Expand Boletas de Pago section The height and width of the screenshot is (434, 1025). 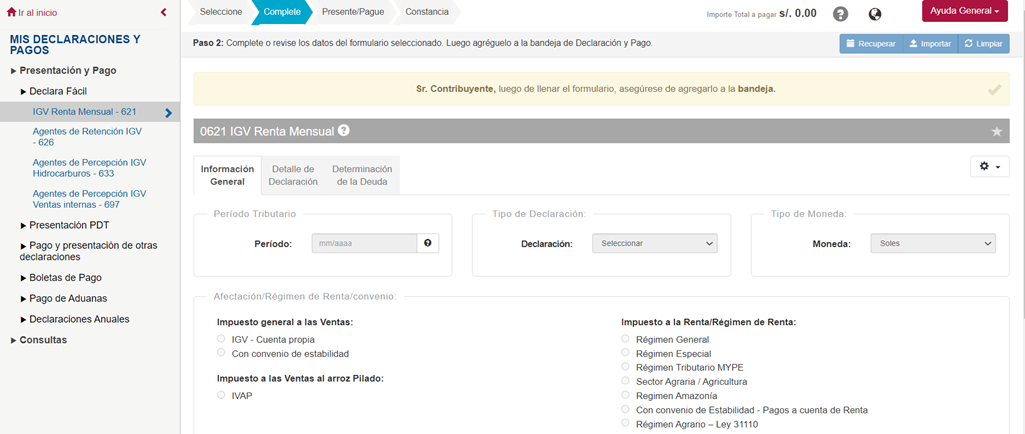(x=61, y=277)
